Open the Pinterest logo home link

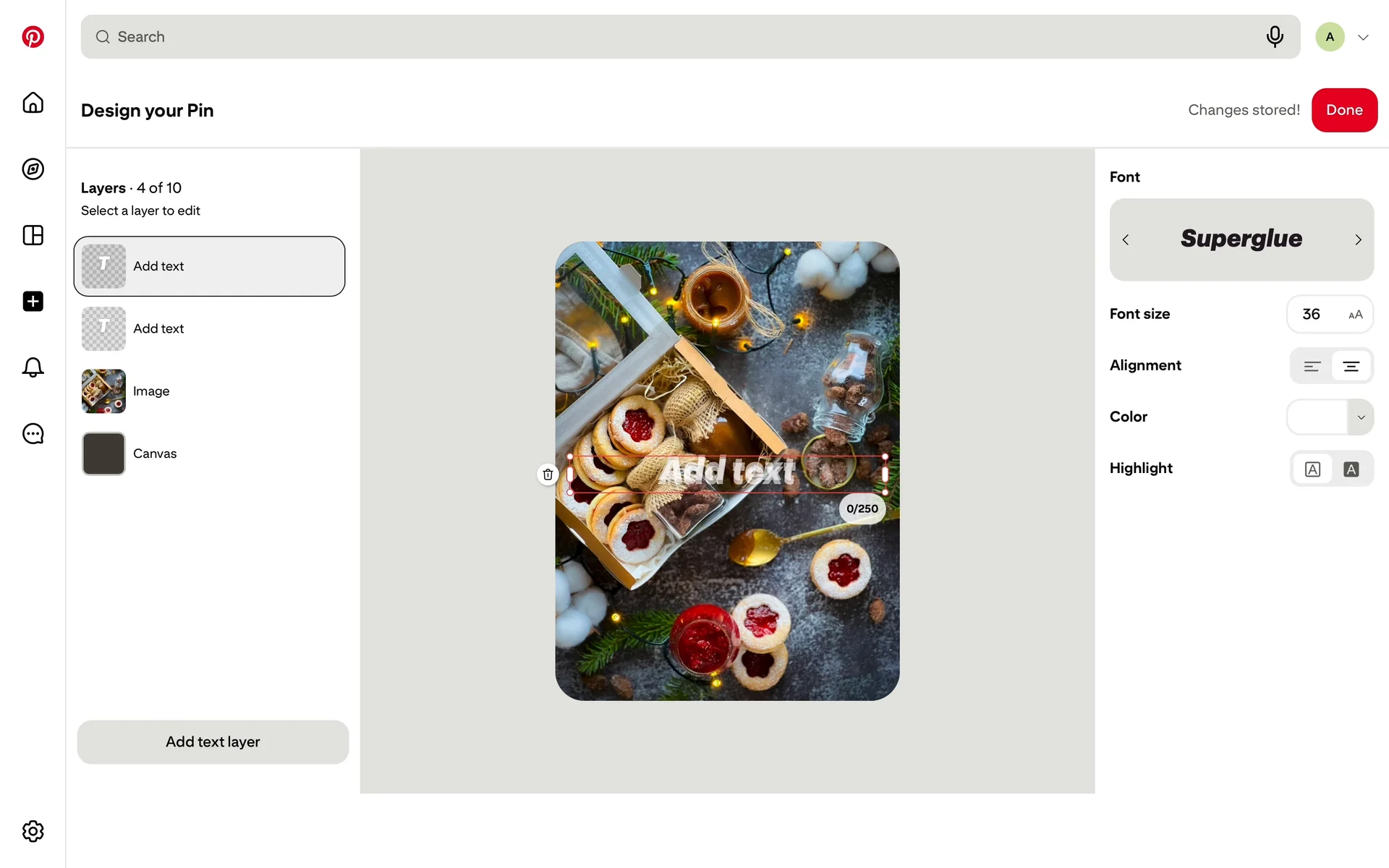tap(33, 37)
